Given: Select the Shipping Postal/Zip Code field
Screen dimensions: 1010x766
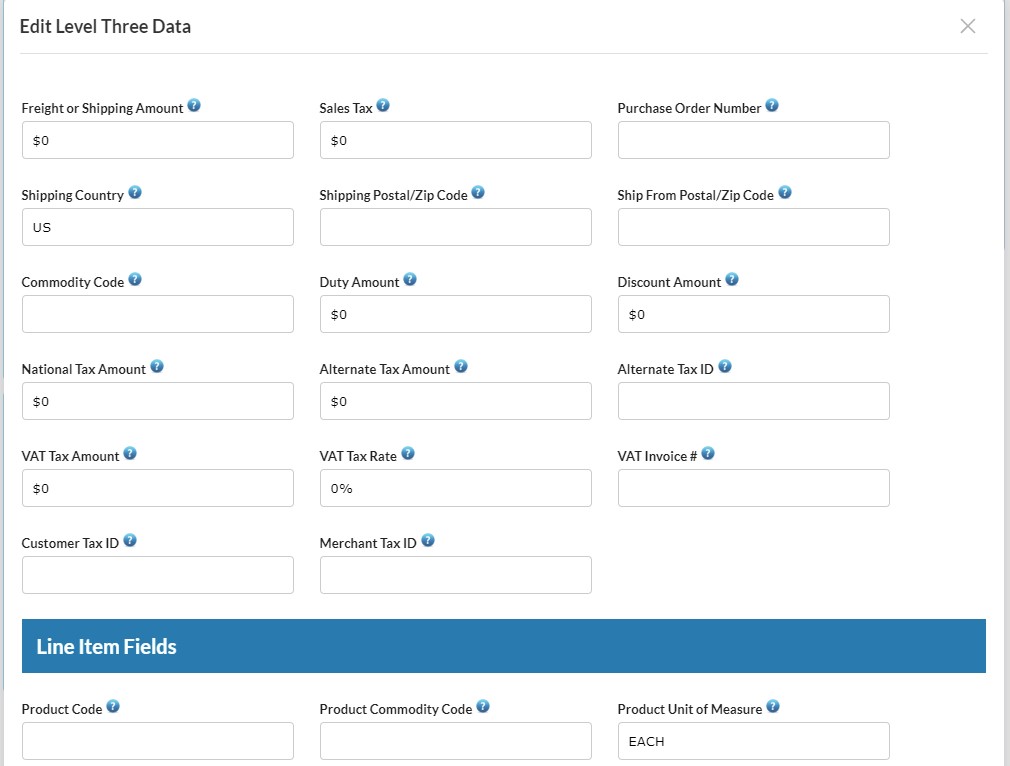Looking at the screenshot, I should pyautogui.click(x=455, y=227).
